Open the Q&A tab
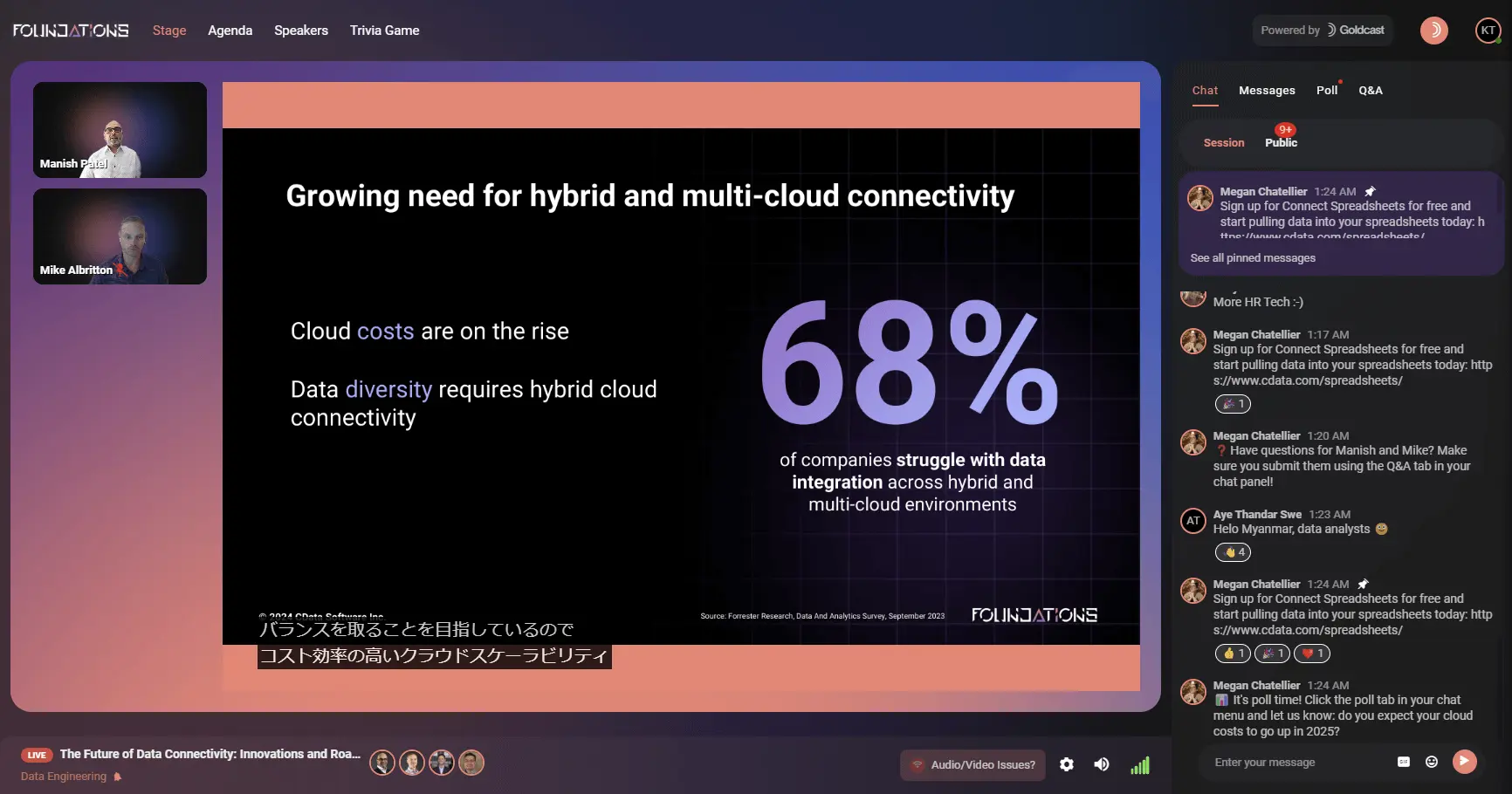Screen dimensions: 1512x794 click(x=1371, y=90)
